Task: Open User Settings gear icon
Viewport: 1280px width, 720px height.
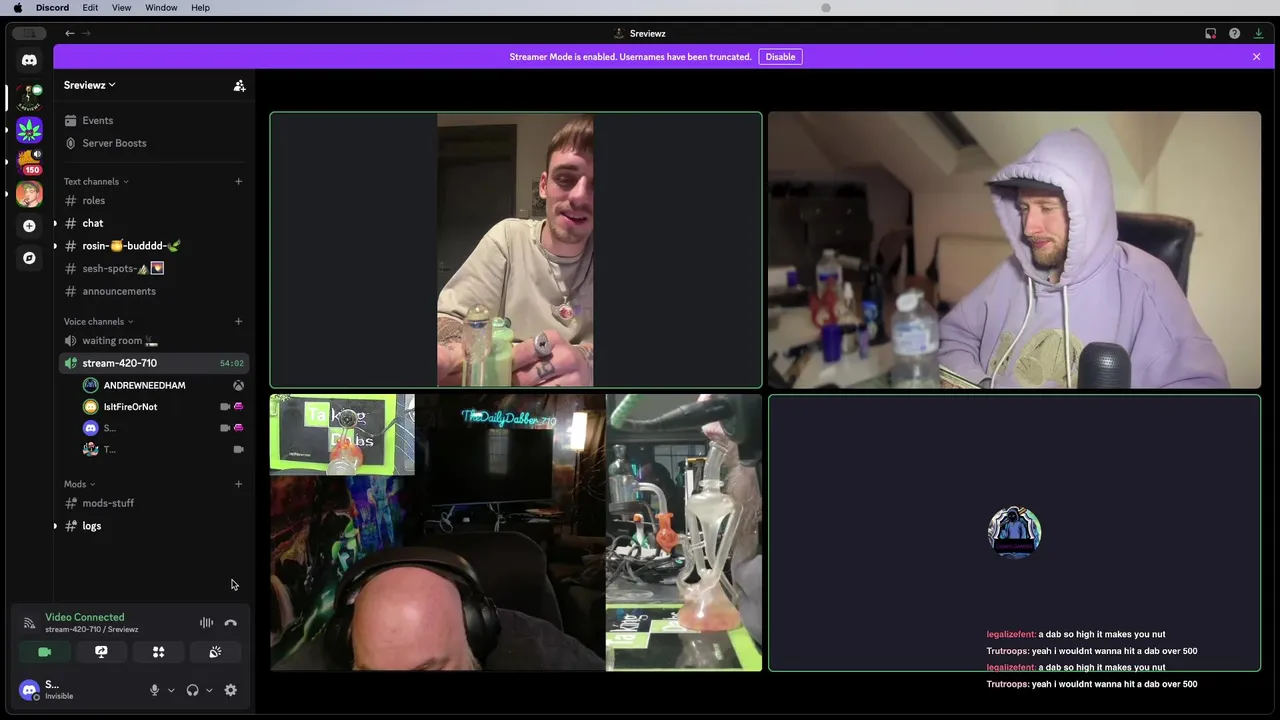Action: [231, 690]
